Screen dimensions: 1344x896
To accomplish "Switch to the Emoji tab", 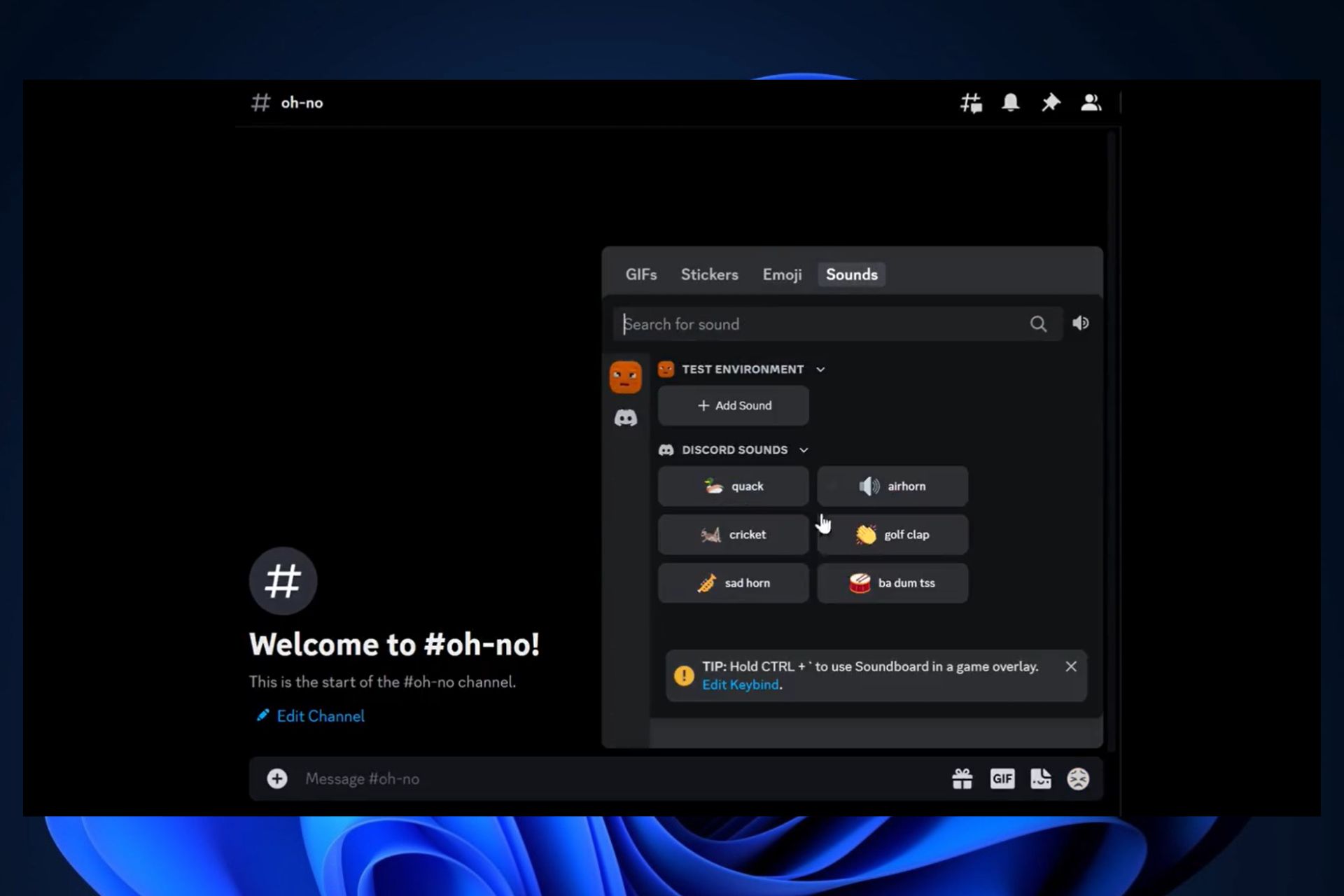I will 783,274.
